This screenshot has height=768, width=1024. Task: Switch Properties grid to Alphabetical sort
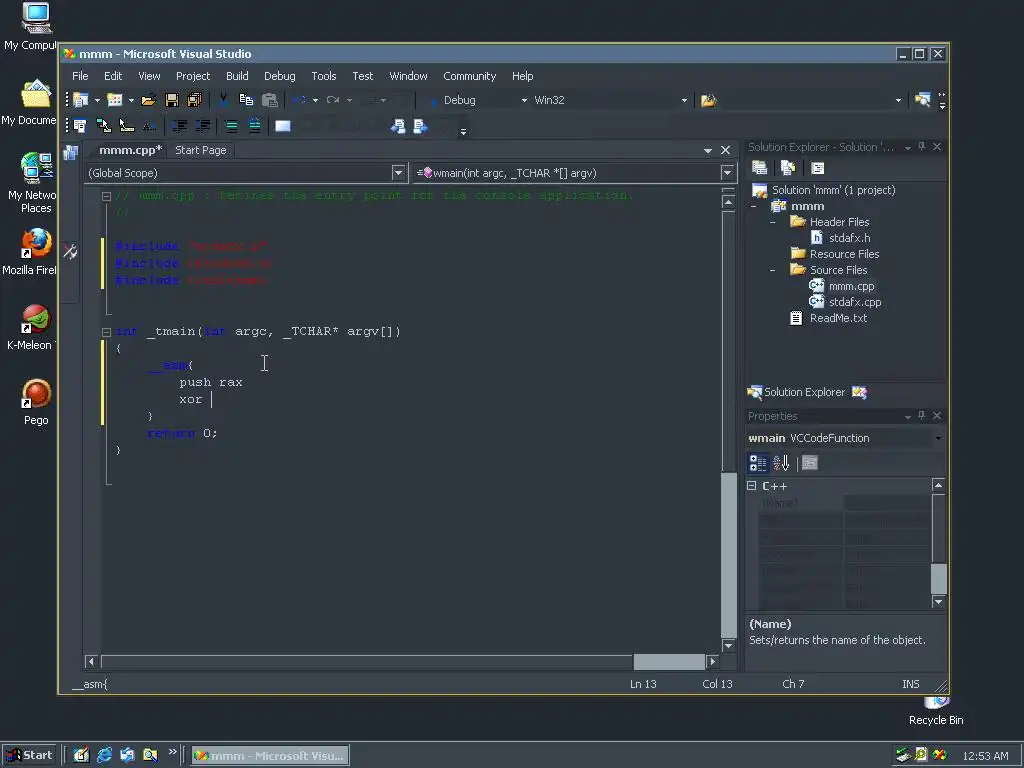pos(781,463)
